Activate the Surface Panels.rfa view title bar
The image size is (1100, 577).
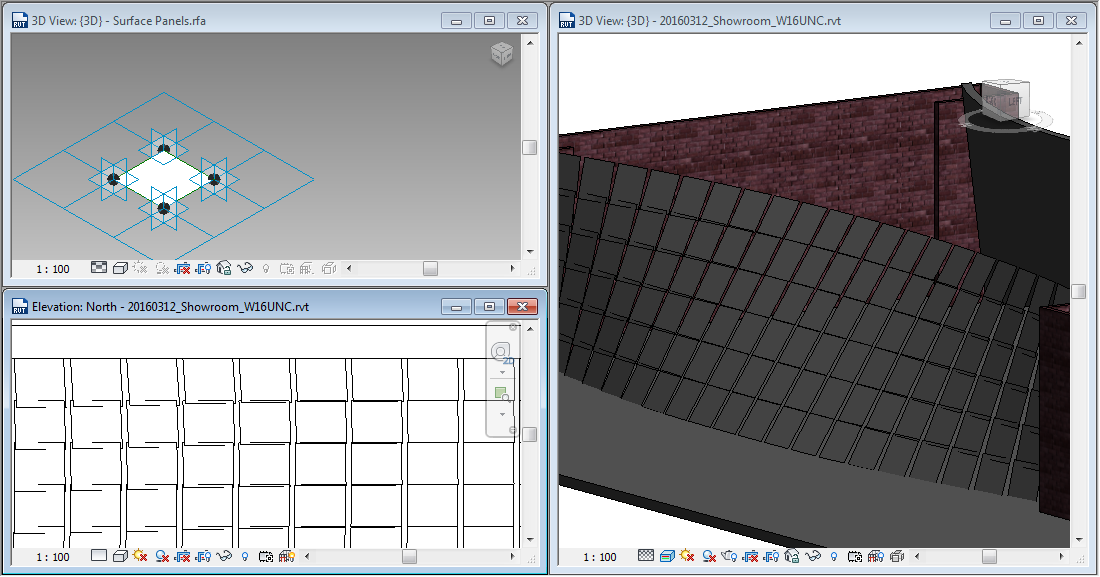click(150, 19)
